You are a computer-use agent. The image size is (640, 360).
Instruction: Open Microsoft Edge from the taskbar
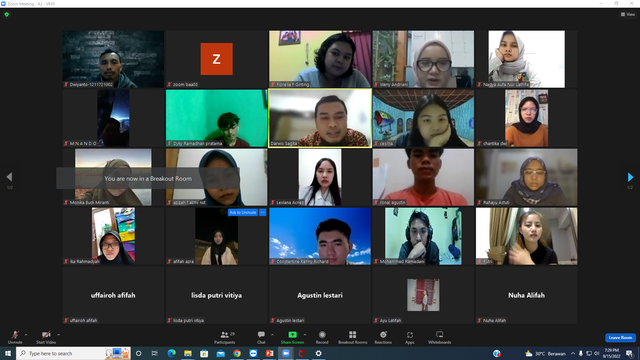(171, 353)
